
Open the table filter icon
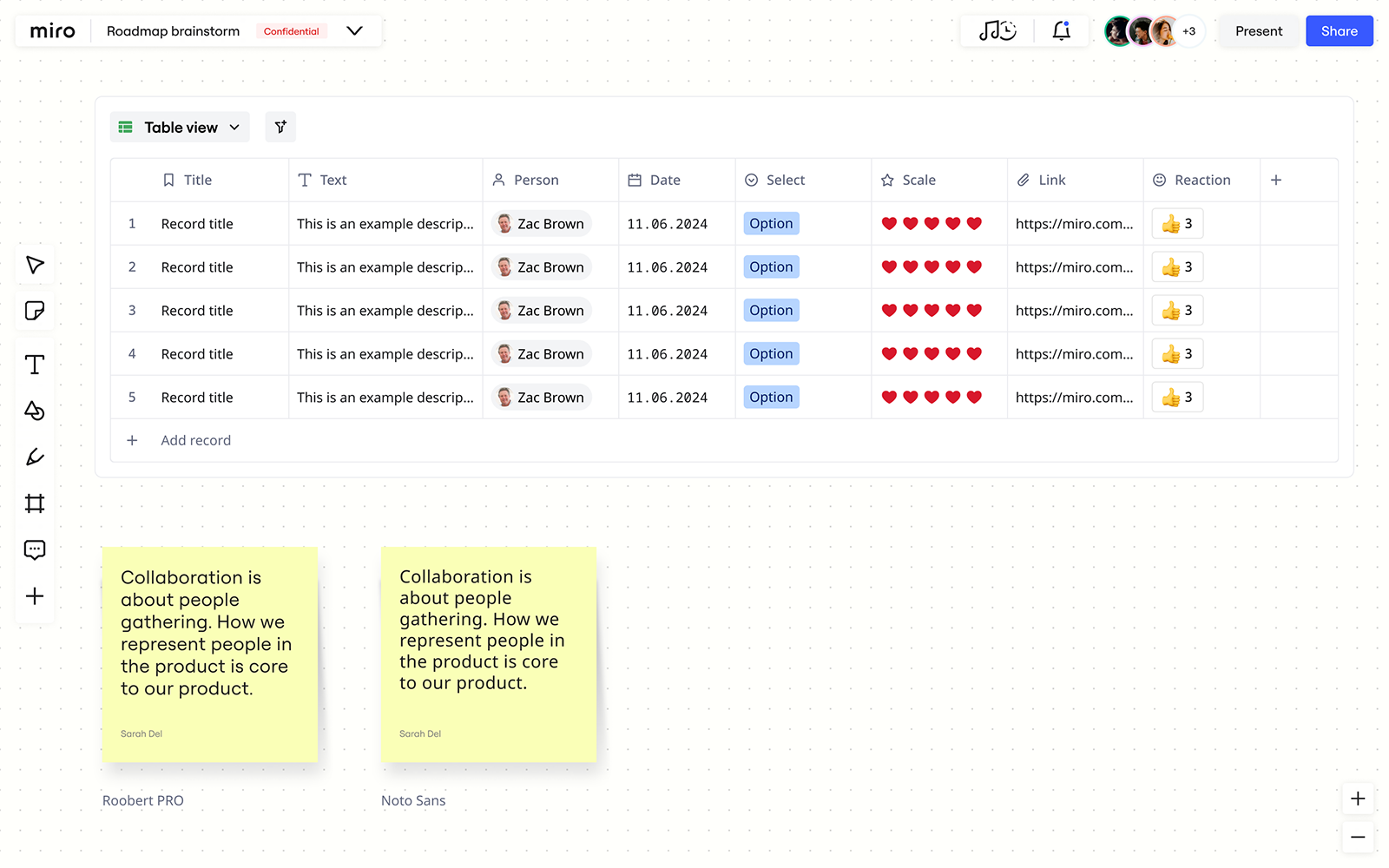(280, 128)
